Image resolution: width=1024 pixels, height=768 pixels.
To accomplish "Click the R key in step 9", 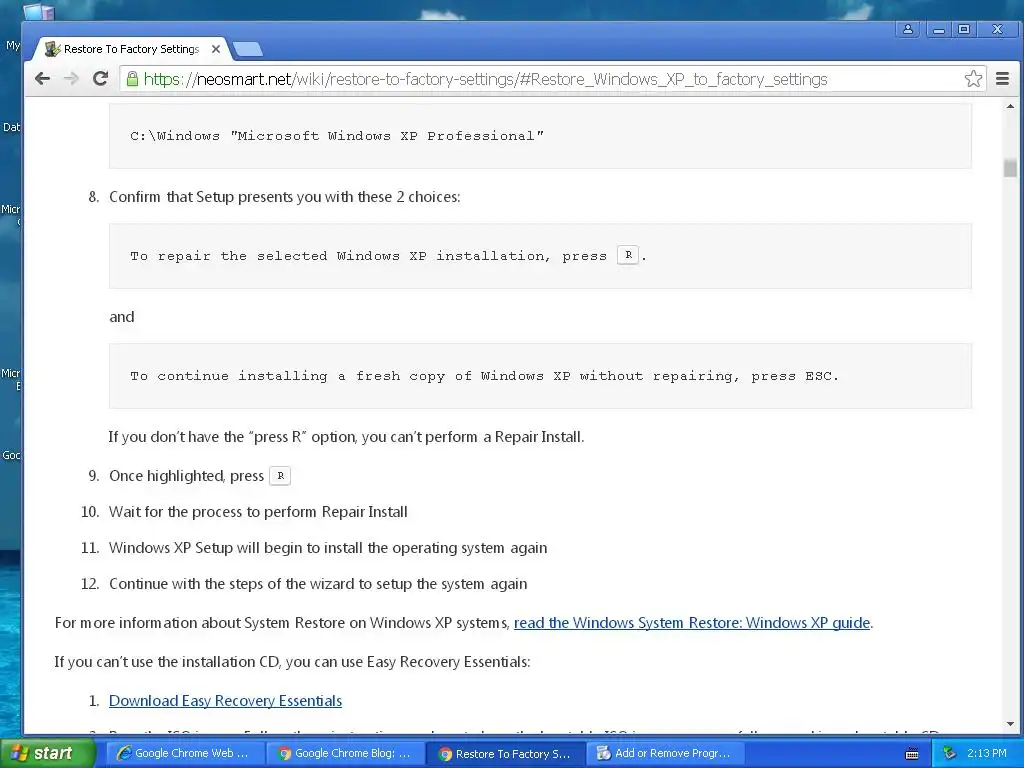I will 280,475.
